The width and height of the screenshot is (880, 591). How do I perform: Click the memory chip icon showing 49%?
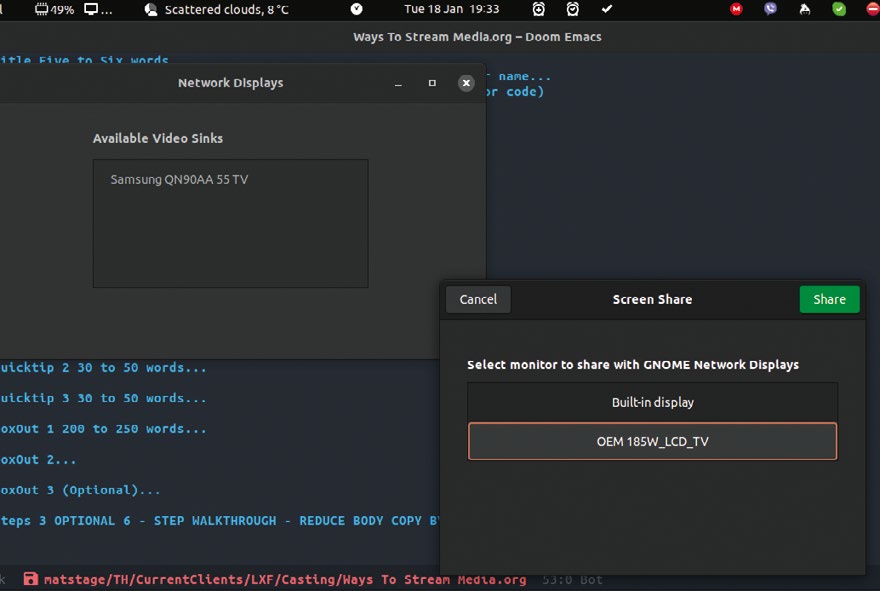41,10
